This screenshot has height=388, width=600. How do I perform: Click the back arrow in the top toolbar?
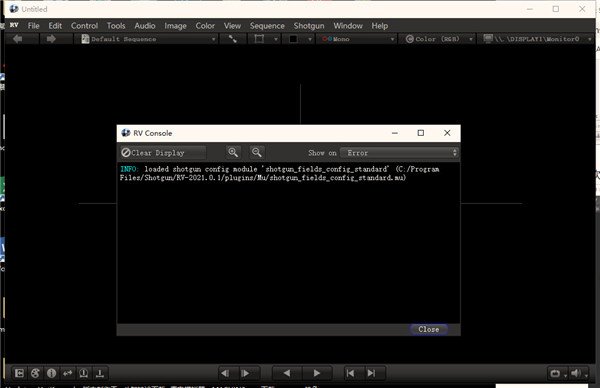tap(18, 39)
